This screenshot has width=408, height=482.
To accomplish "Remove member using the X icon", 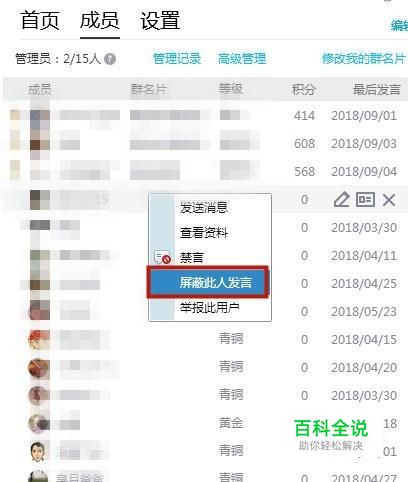I will point(389,200).
